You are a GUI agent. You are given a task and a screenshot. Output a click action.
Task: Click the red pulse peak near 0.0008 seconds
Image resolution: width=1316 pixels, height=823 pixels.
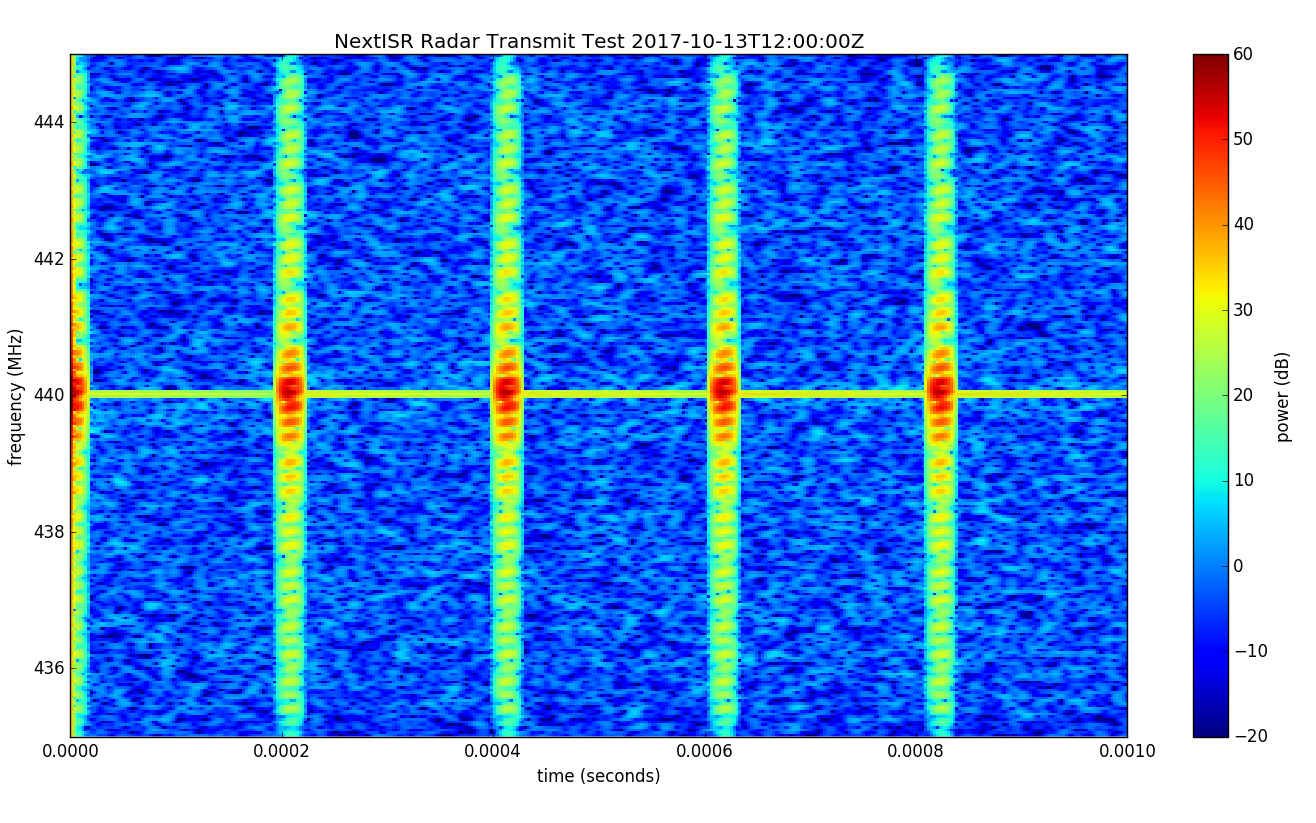coord(940,389)
